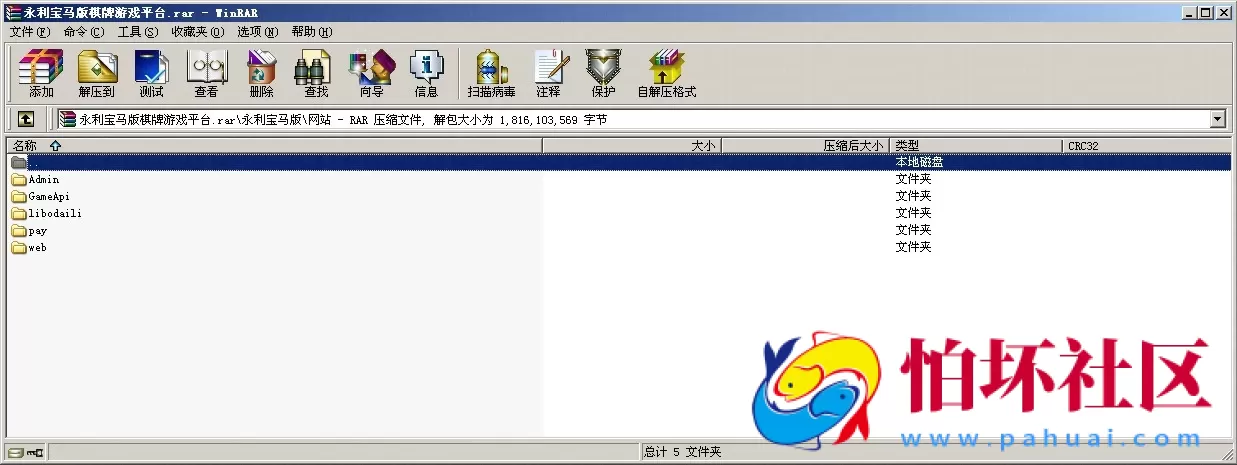
Task: Run 测试 (Test) on the archive
Action: tap(151, 74)
